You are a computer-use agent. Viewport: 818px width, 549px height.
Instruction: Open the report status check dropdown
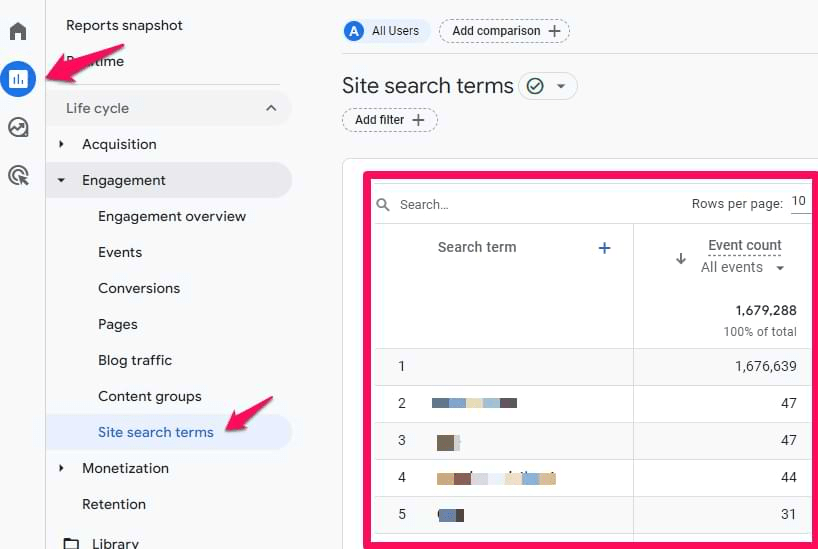pos(548,87)
